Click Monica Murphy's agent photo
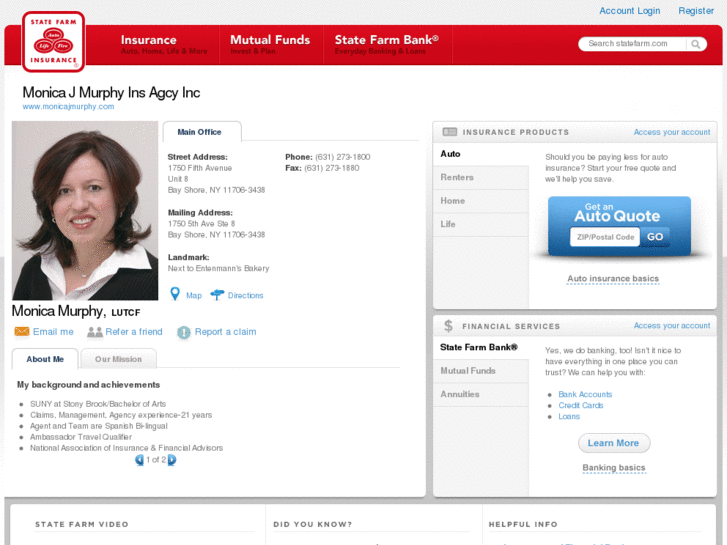 [x=85, y=211]
